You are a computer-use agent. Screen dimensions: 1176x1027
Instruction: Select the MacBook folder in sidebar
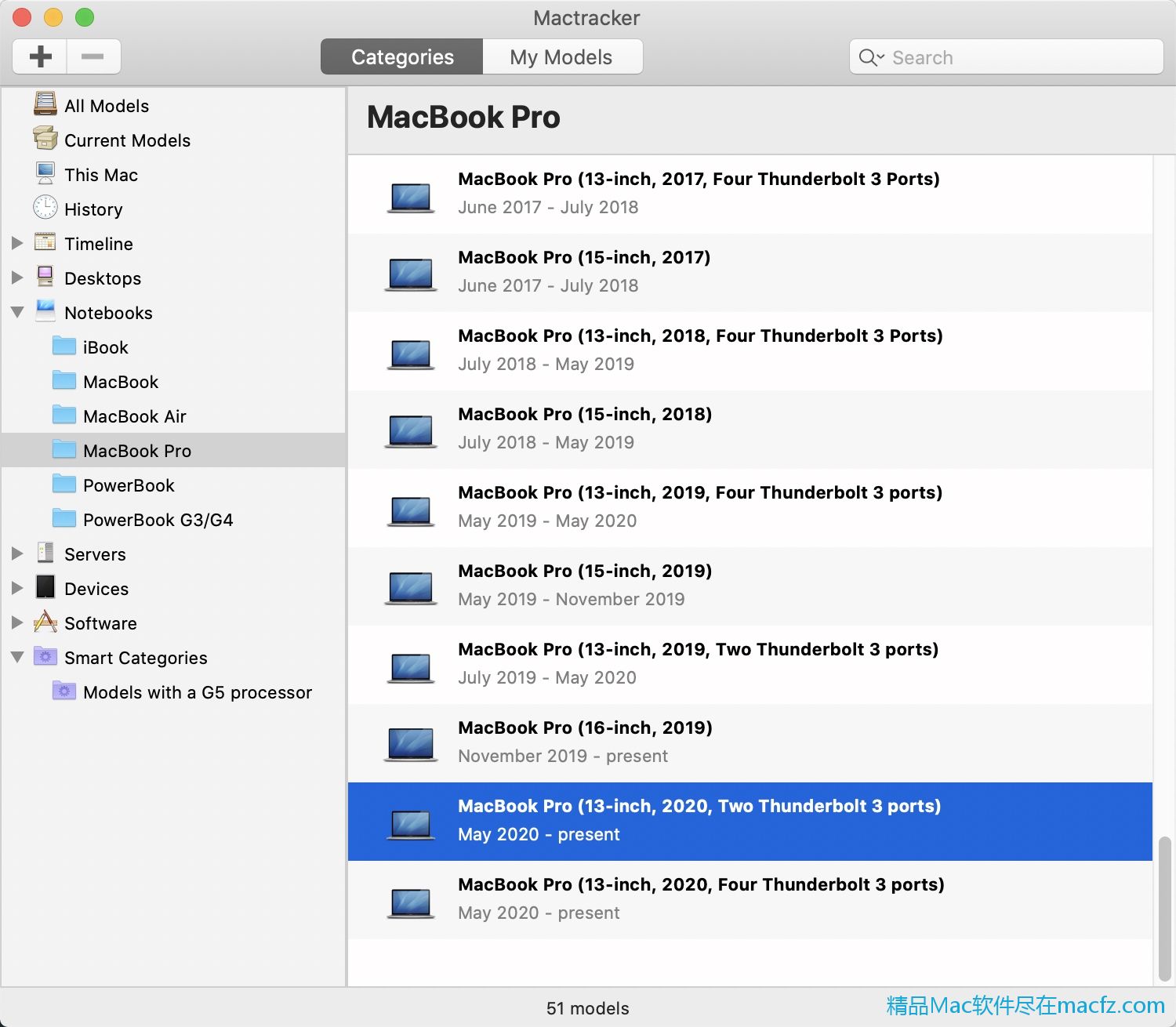pos(173,381)
